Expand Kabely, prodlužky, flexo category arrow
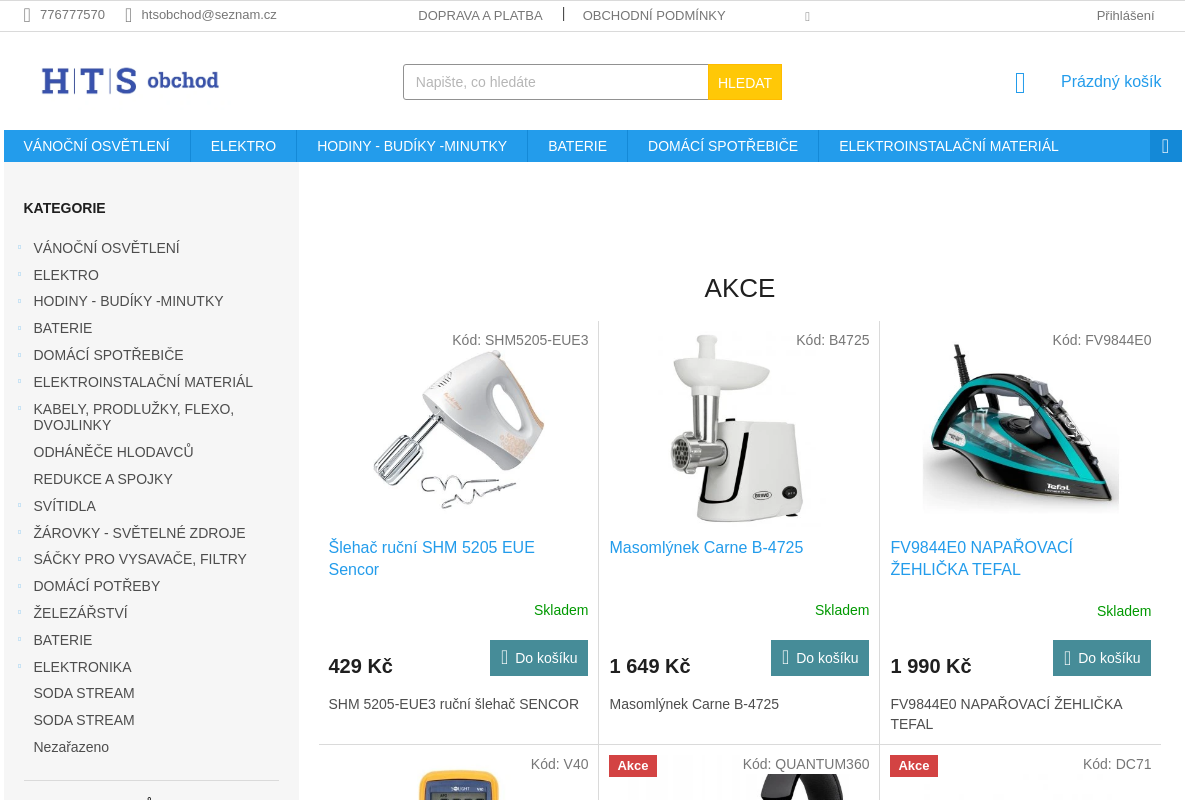The image size is (1200, 800). pos(19,409)
